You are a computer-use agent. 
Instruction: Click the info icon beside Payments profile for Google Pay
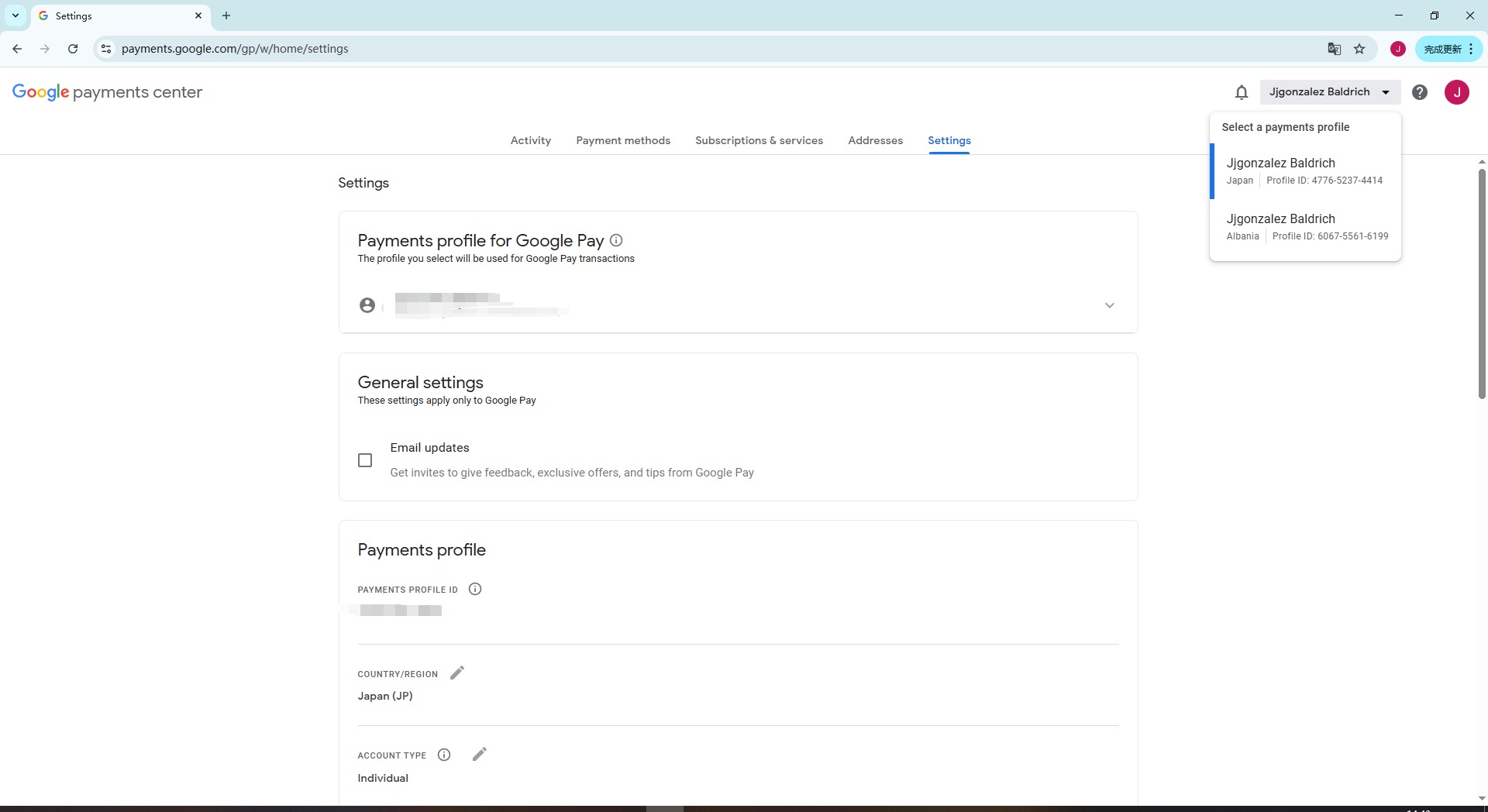pos(616,240)
